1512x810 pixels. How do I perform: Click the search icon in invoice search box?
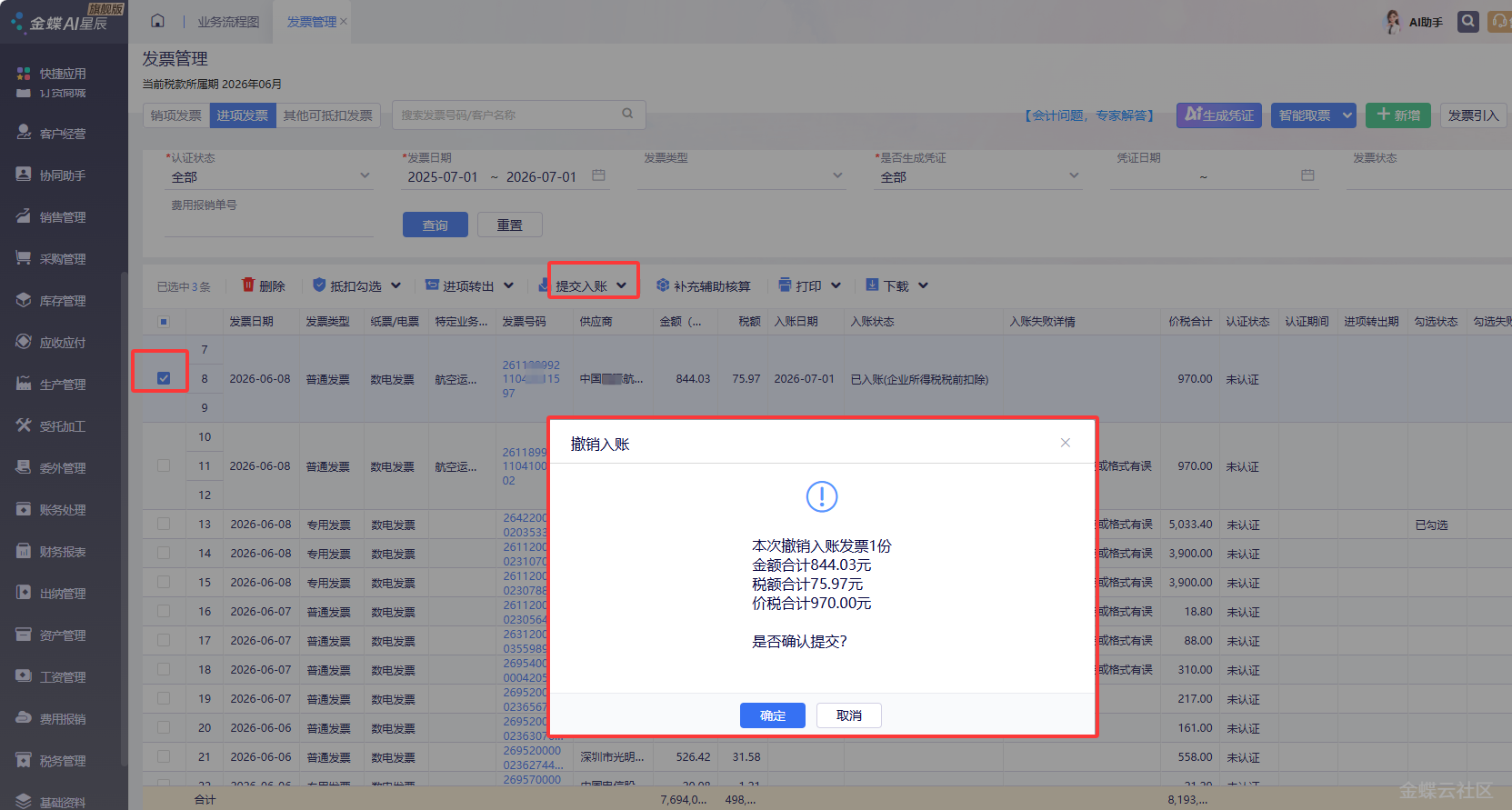click(627, 114)
